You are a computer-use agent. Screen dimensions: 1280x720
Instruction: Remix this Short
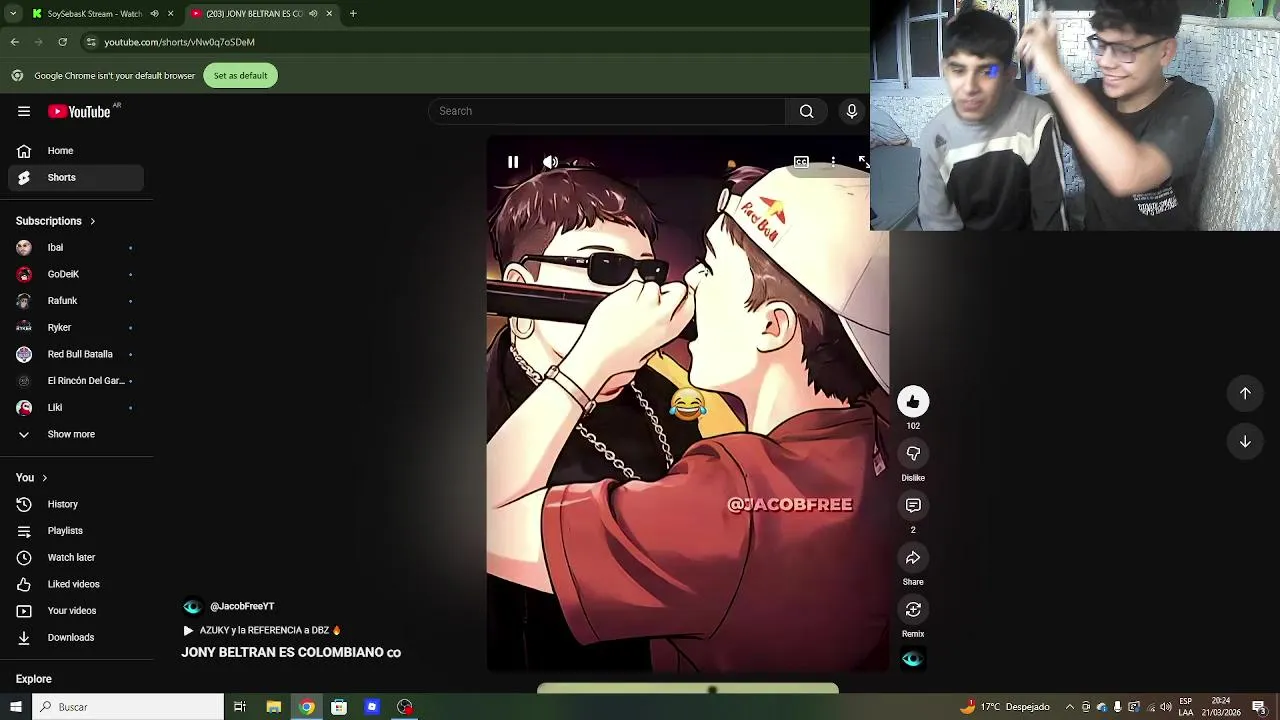(x=913, y=610)
